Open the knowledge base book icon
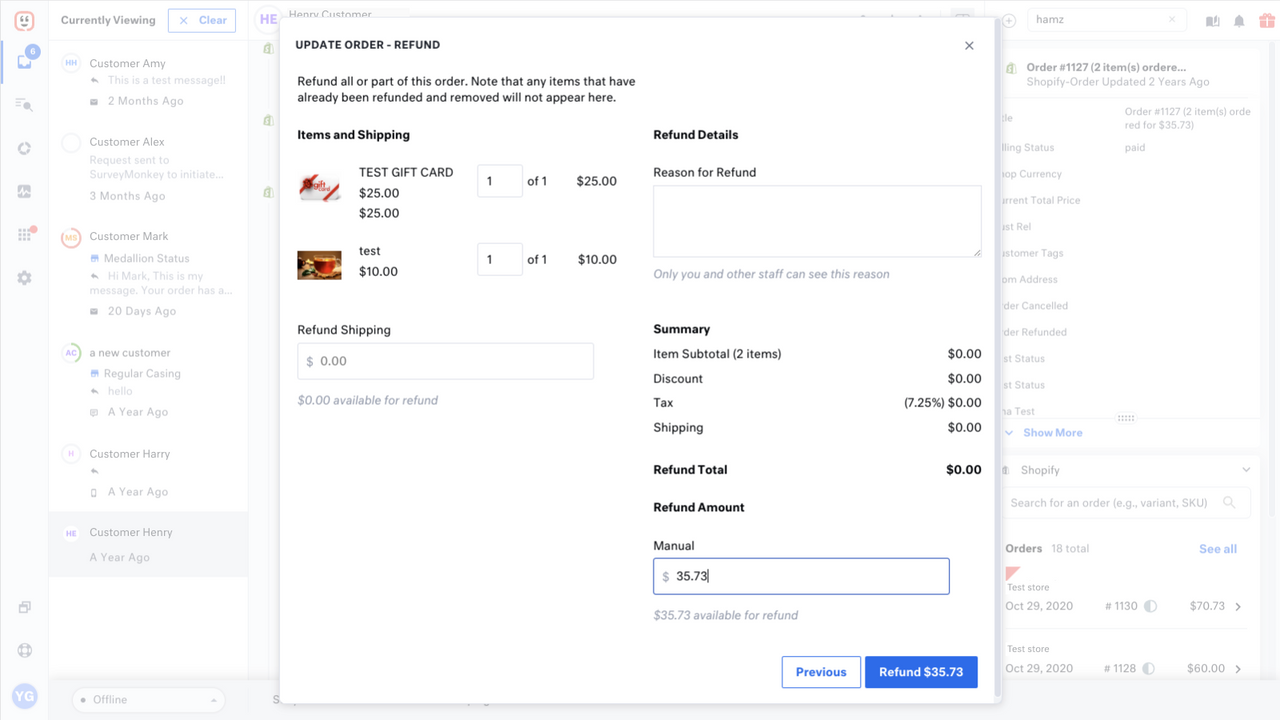Screen dimensions: 1280x720 [x=1211, y=19]
